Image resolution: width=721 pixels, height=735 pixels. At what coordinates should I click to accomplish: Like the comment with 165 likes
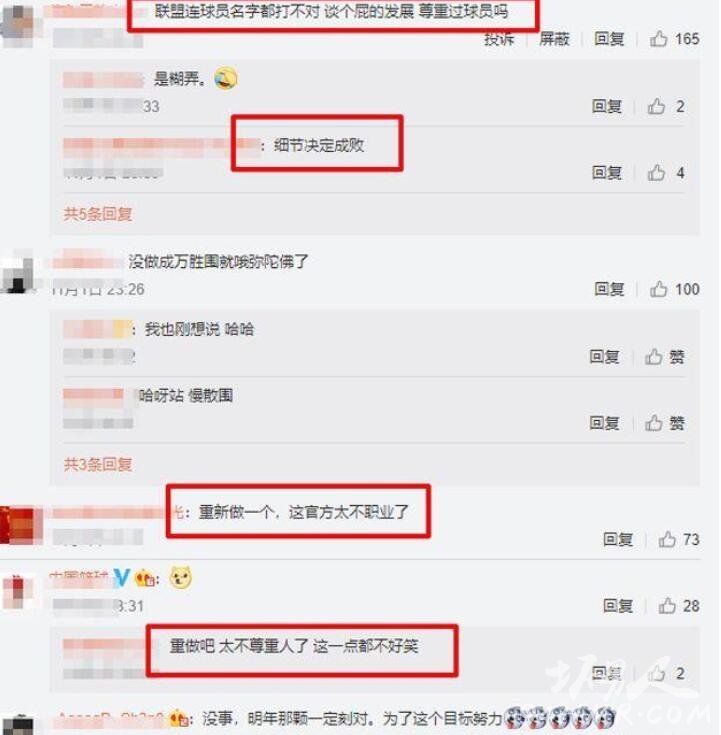point(674,39)
